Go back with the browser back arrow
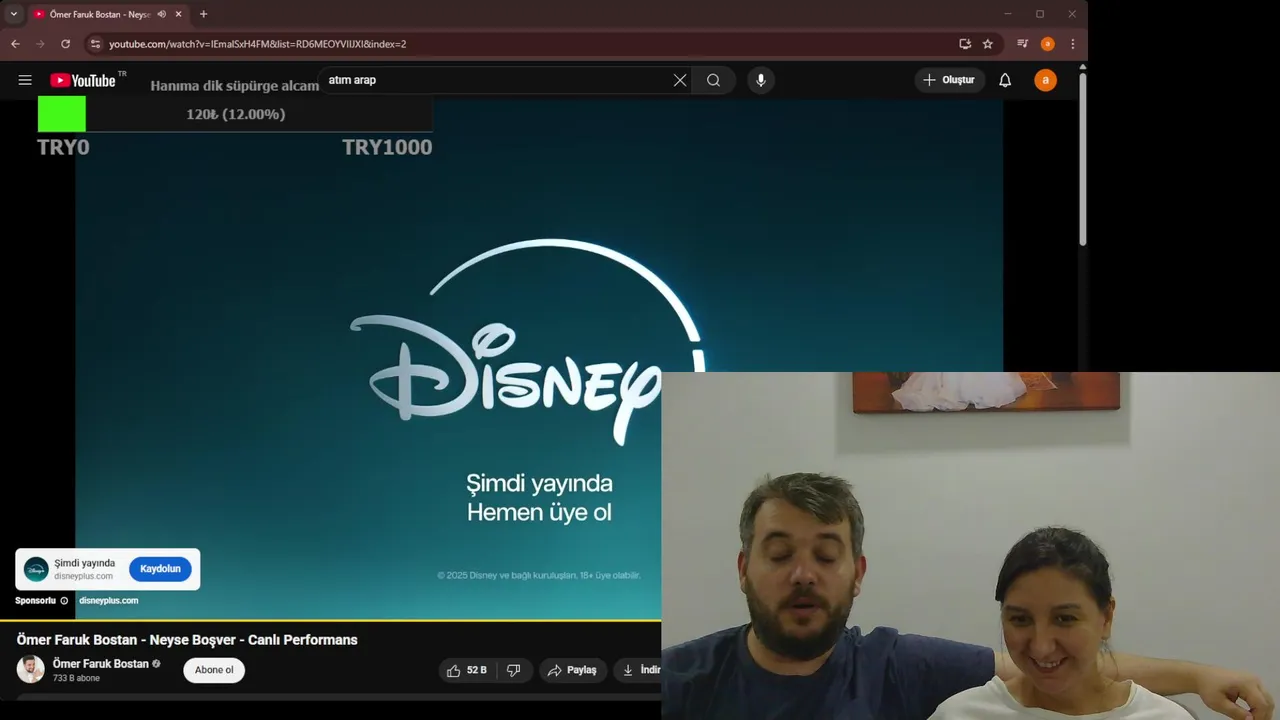The width and height of the screenshot is (1280, 720). coord(15,44)
